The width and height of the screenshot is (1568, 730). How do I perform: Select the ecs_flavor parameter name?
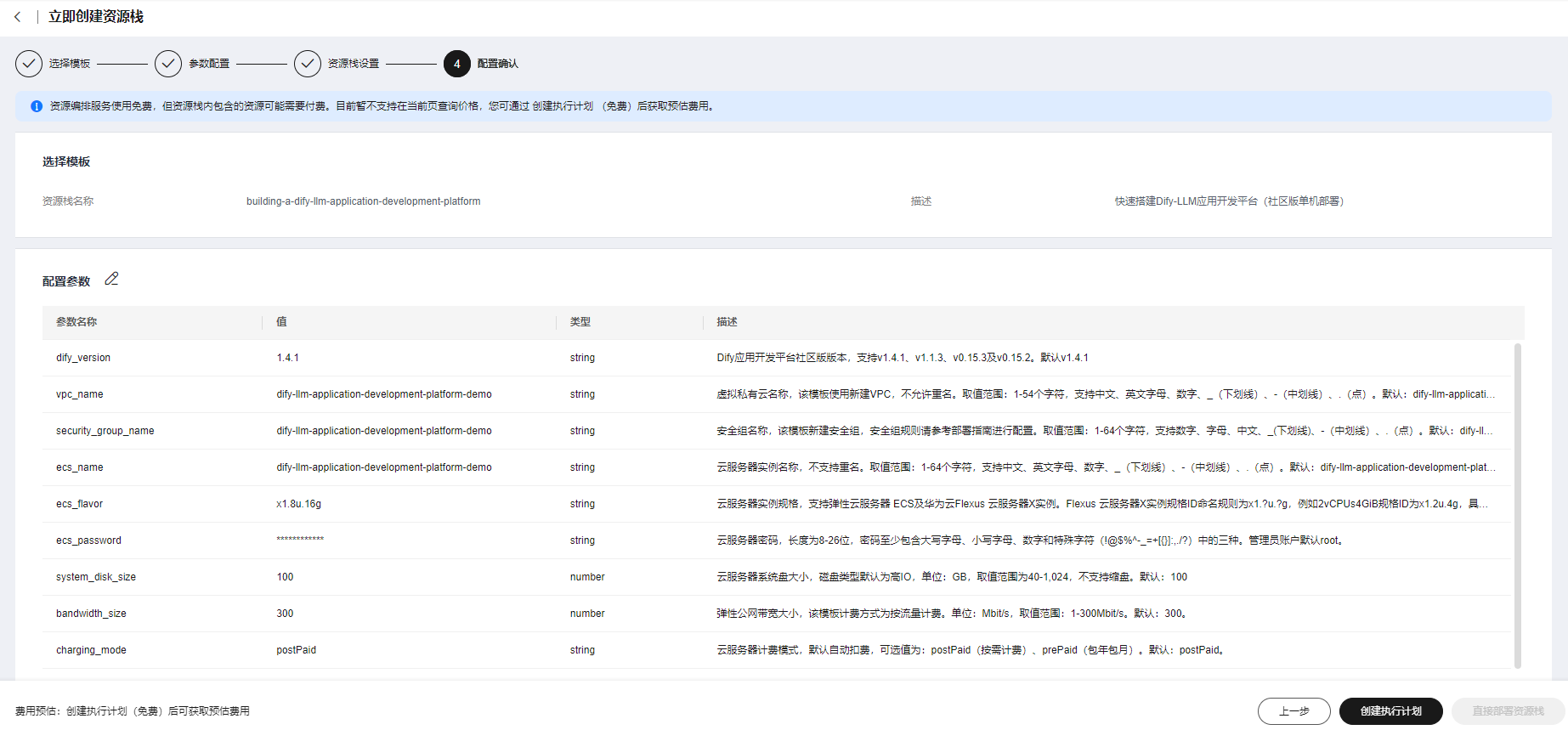(x=80, y=504)
